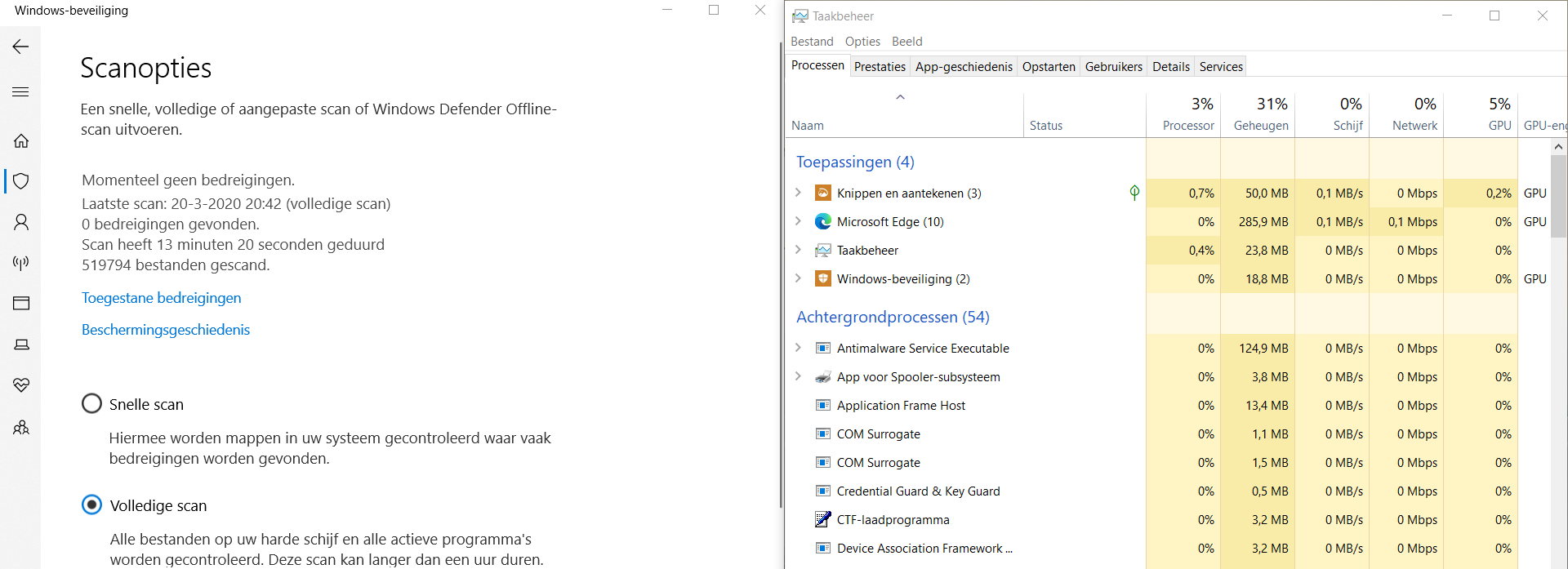Open the Beschermingsgeschiedenis link
The height and width of the screenshot is (569, 1568).
[x=166, y=330]
